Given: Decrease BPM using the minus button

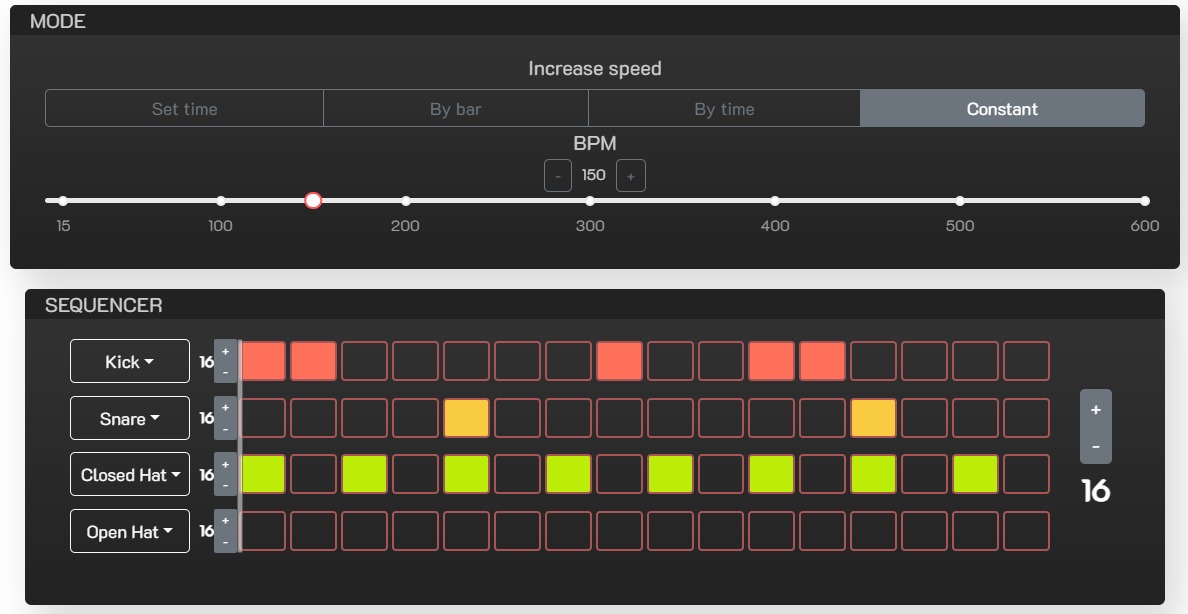Looking at the screenshot, I should pos(557,175).
